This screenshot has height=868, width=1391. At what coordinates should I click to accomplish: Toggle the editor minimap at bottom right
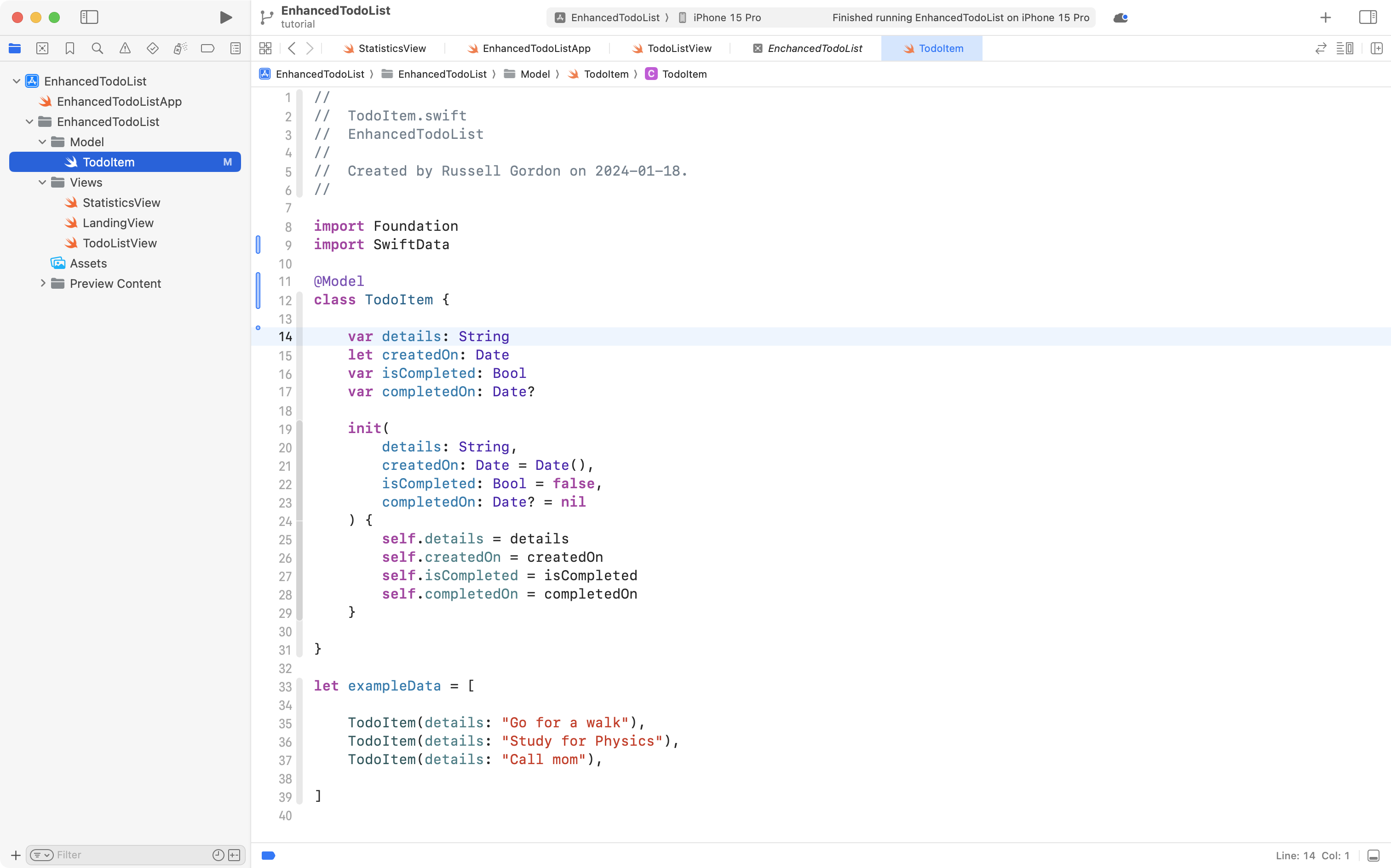(1373, 855)
